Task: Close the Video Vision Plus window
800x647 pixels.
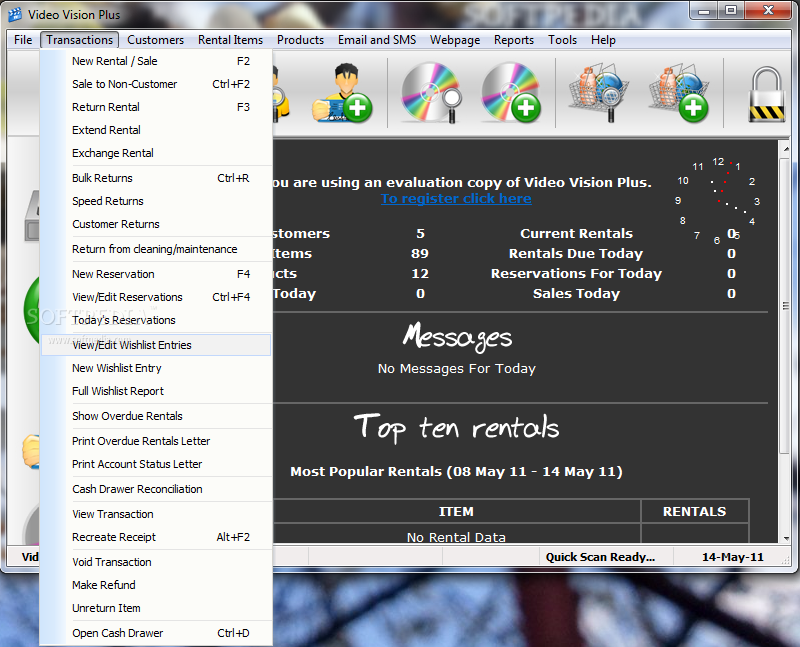Action: click(x=768, y=10)
